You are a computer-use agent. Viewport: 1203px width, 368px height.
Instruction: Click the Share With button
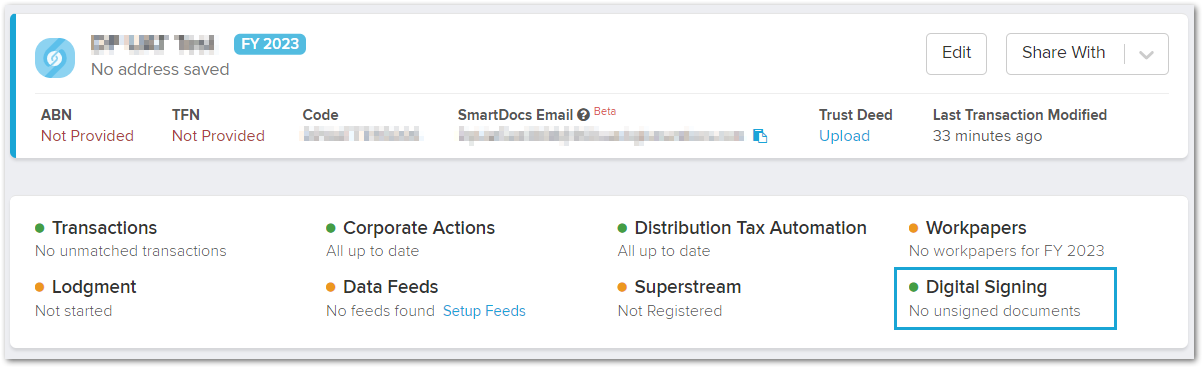tap(1064, 54)
